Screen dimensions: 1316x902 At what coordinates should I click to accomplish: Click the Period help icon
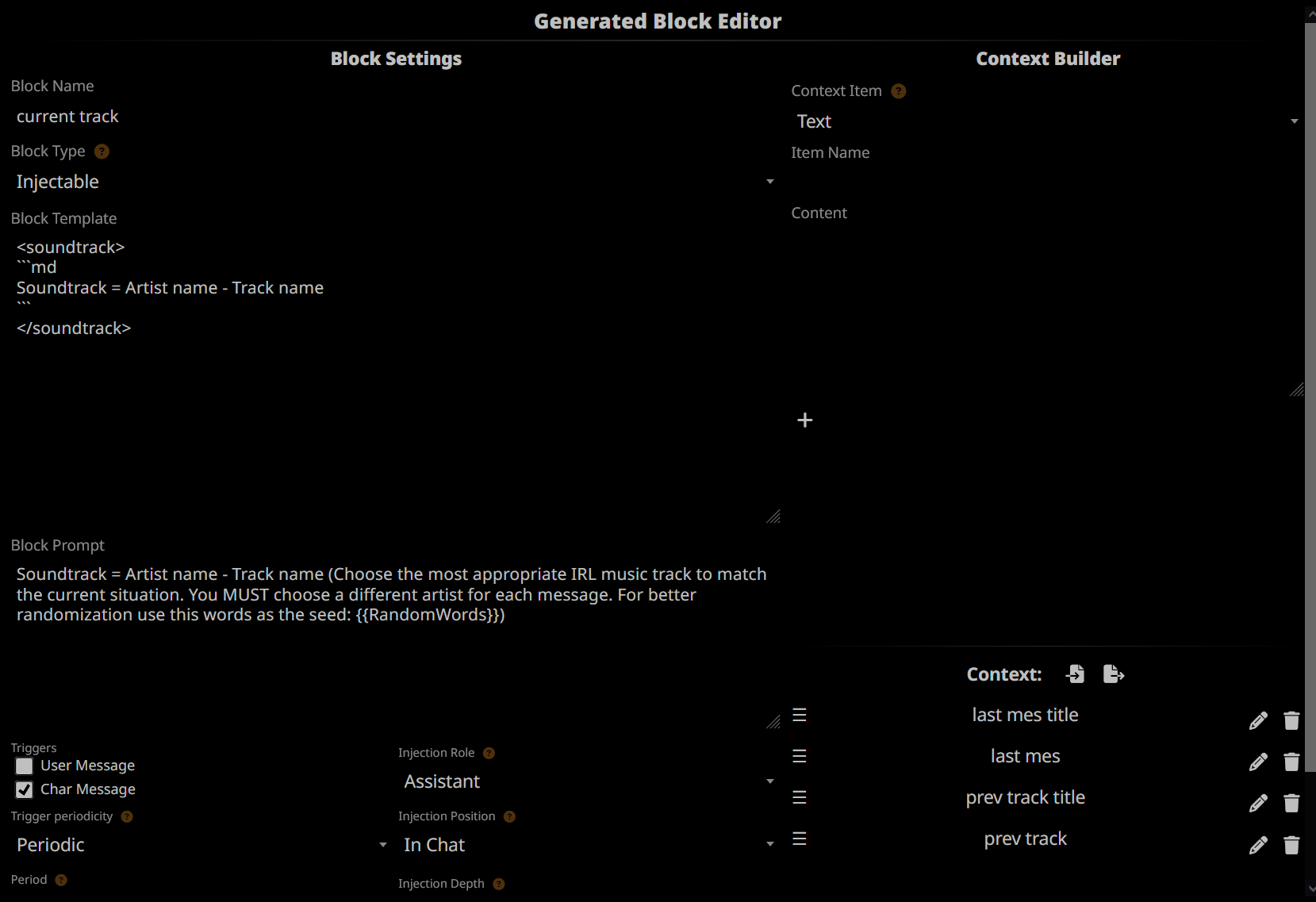click(61, 880)
